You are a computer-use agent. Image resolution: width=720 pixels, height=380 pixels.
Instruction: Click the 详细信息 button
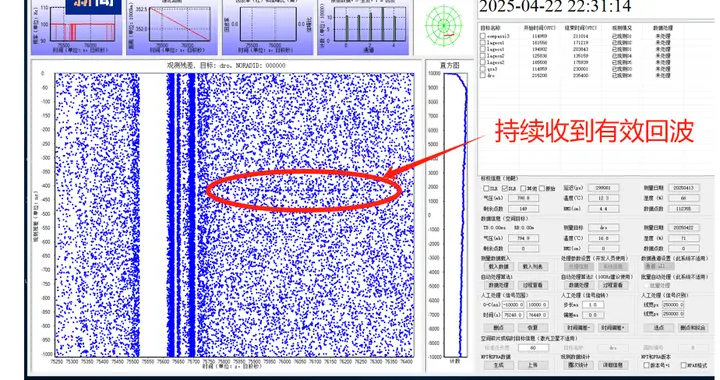[613, 365]
